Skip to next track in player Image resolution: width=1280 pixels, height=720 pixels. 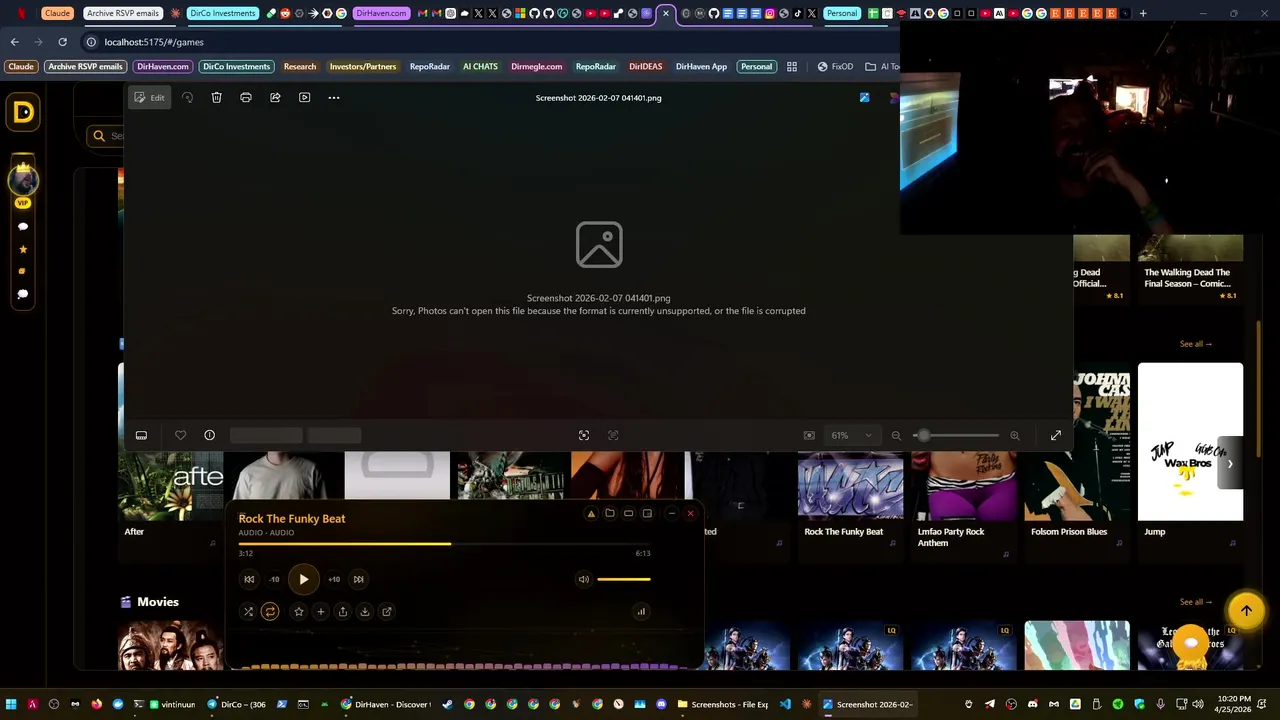click(x=358, y=579)
